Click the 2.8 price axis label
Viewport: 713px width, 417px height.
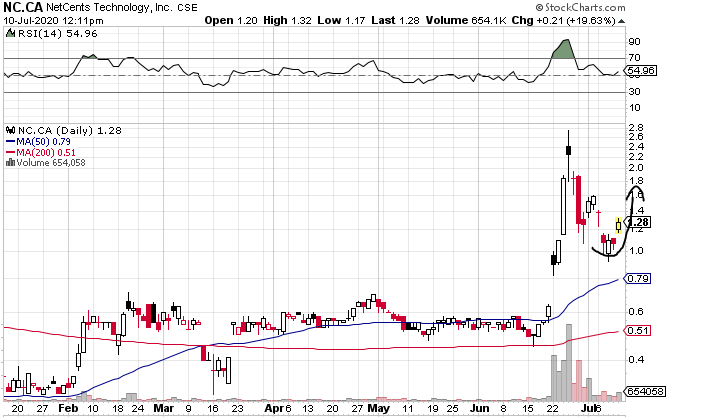point(636,127)
